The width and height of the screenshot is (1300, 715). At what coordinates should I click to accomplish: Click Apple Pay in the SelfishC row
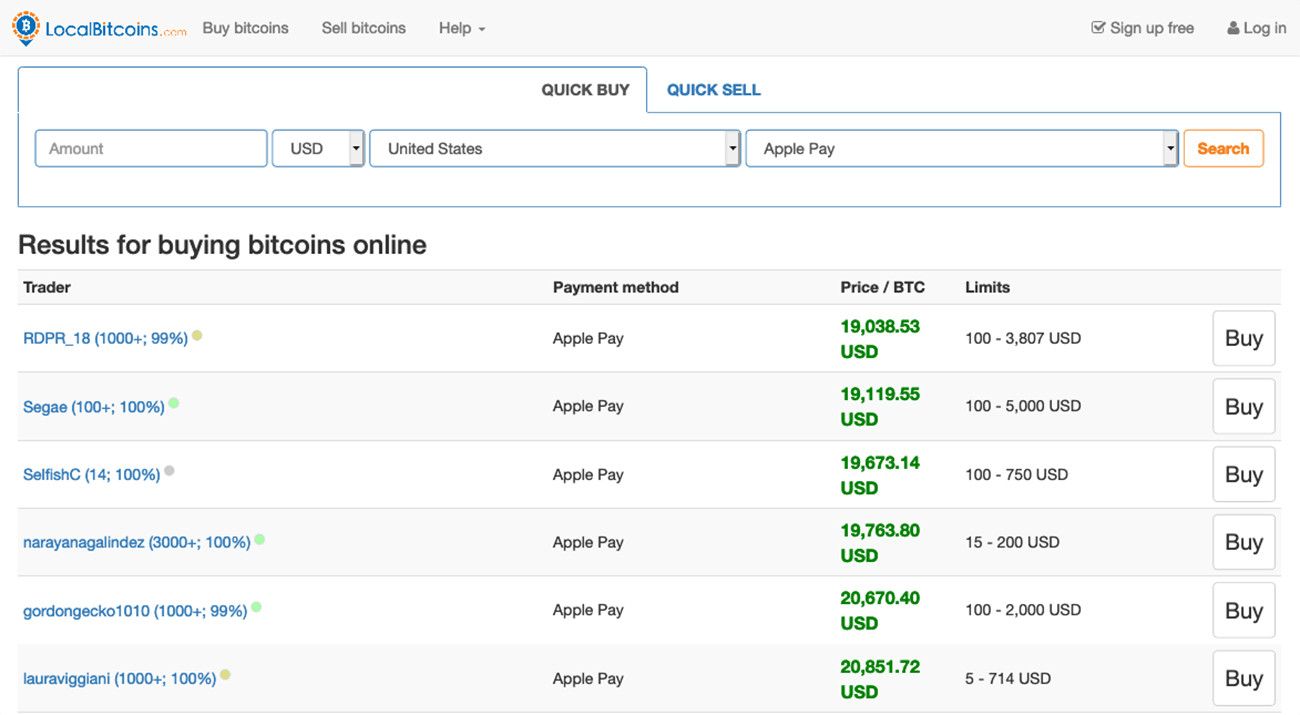click(x=588, y=474)
